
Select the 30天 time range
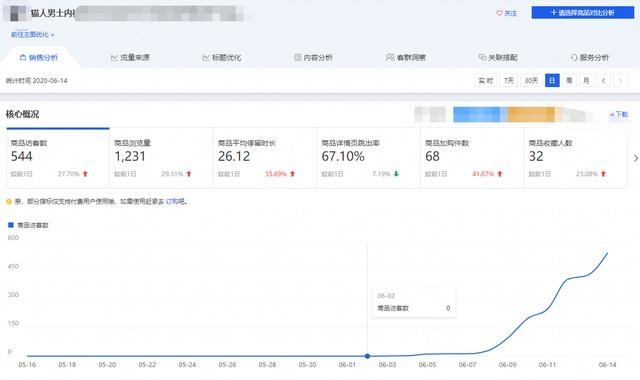[x=531, y=80]
